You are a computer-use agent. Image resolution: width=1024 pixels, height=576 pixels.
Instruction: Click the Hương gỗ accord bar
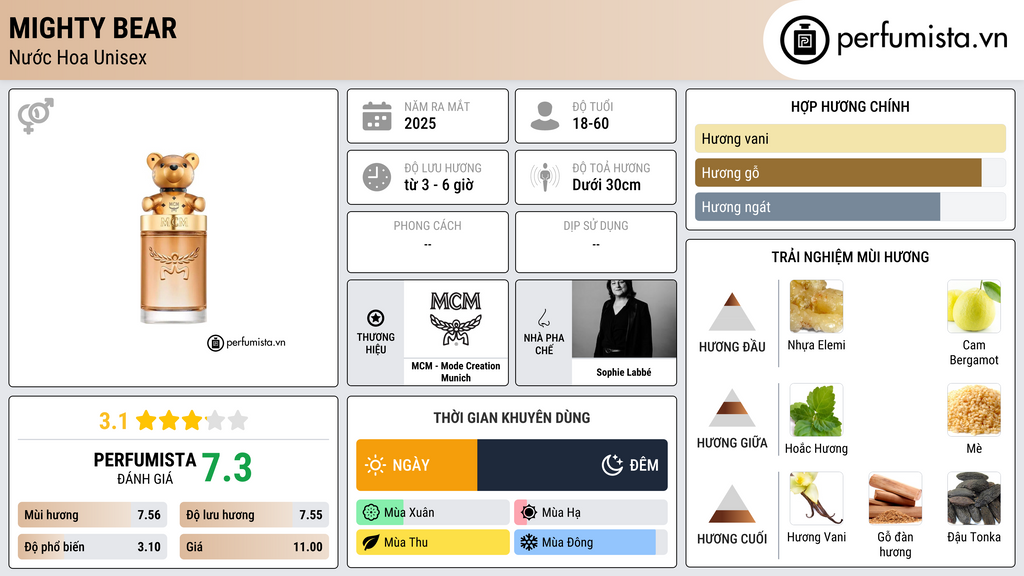pyautogui.click(x=850, y=172)
